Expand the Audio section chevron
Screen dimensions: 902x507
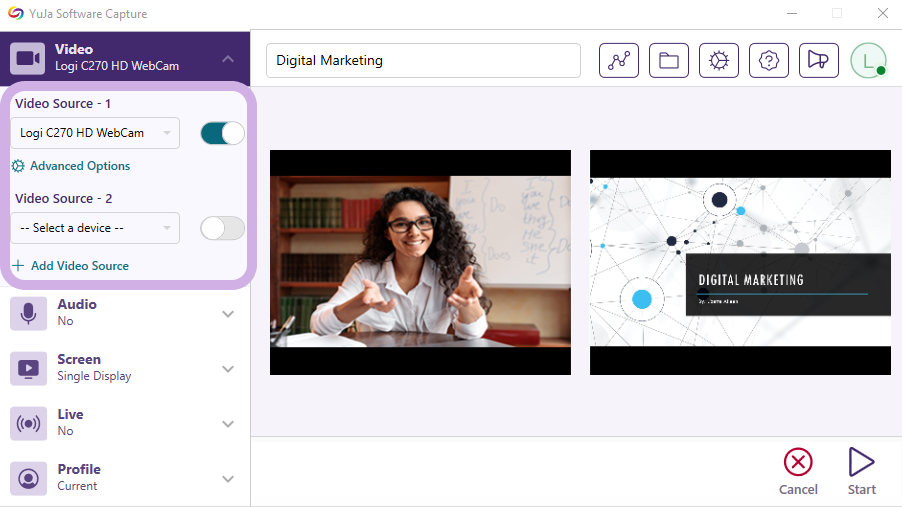coord(228,314)
